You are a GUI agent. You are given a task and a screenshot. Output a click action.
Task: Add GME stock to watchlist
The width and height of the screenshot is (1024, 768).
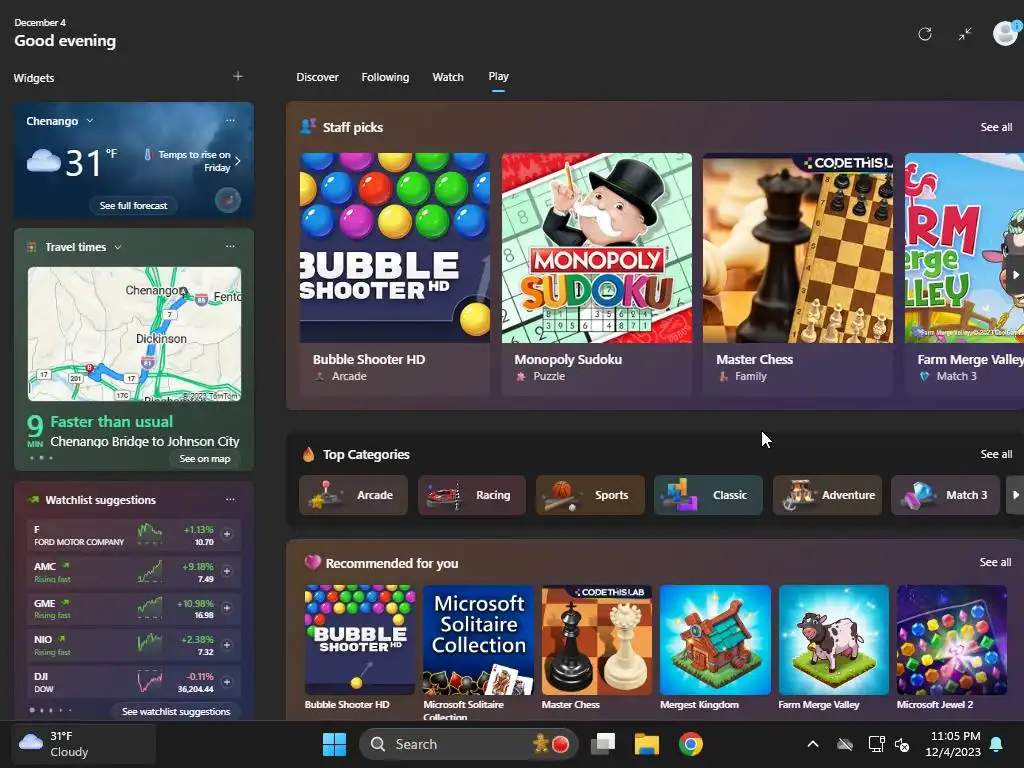click(227, 608)
